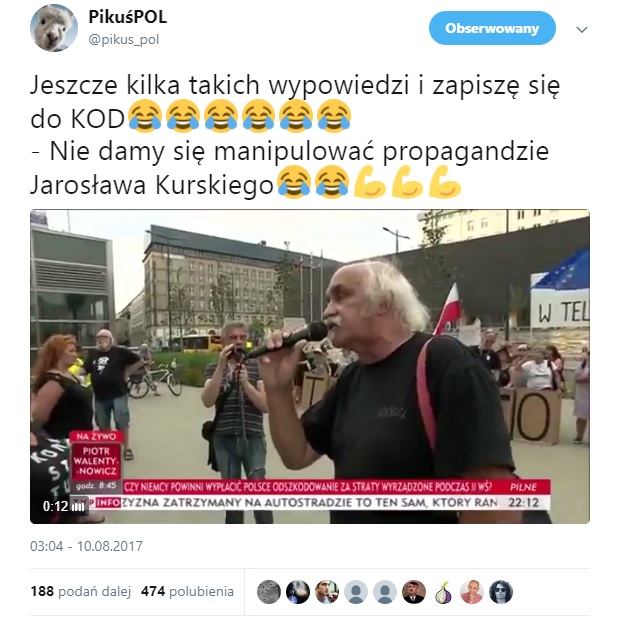View the 474 polubienia list
This screenshot has height=623, width=625.
[x=187, y=591]
